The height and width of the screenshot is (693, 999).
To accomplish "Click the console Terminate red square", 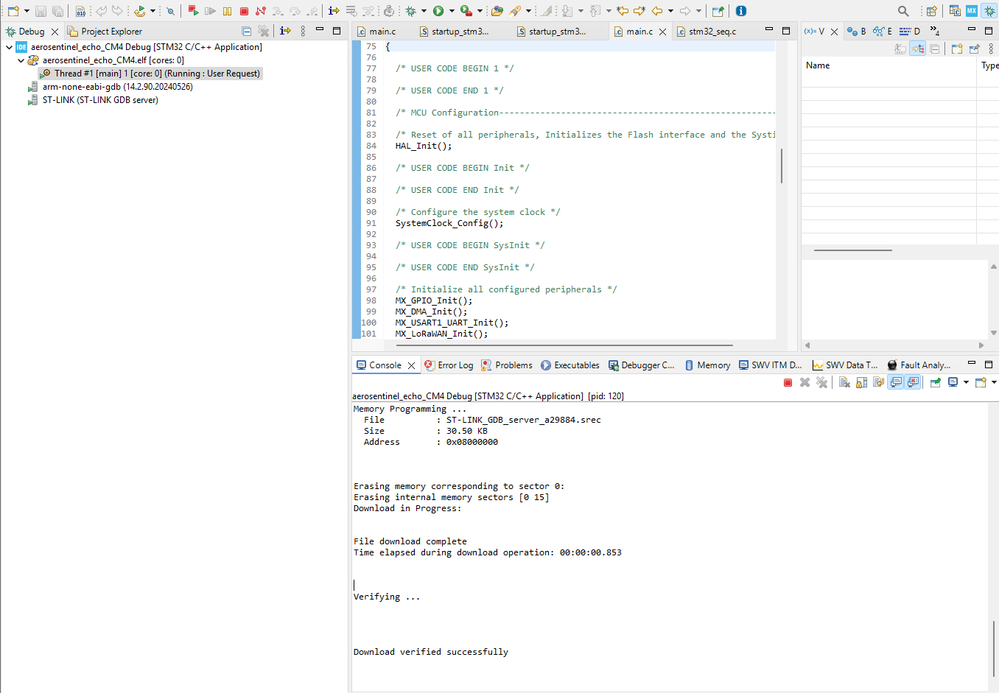I will click(787, 382).
